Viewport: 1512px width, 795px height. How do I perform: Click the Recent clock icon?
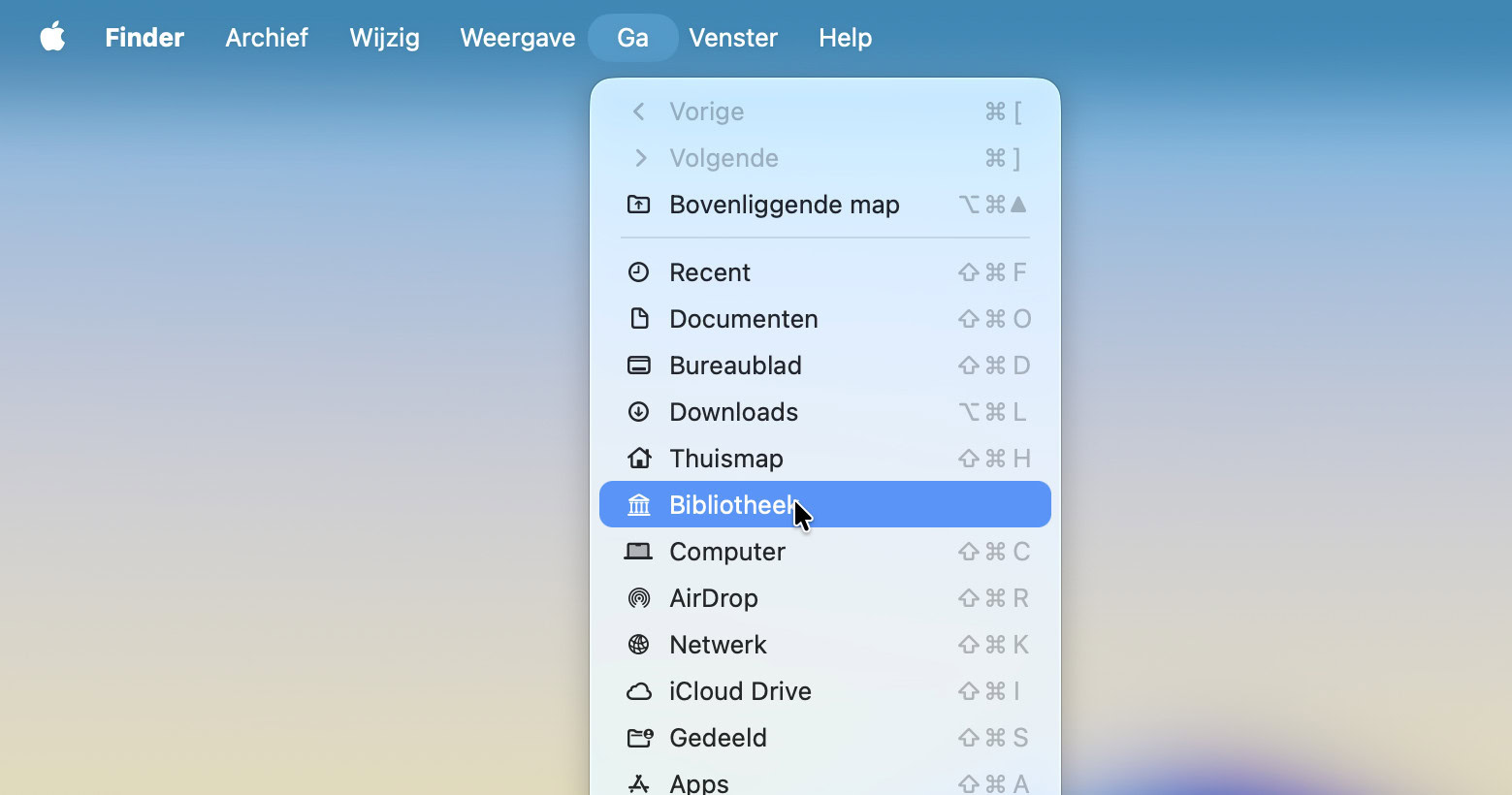tap(638, 272)
